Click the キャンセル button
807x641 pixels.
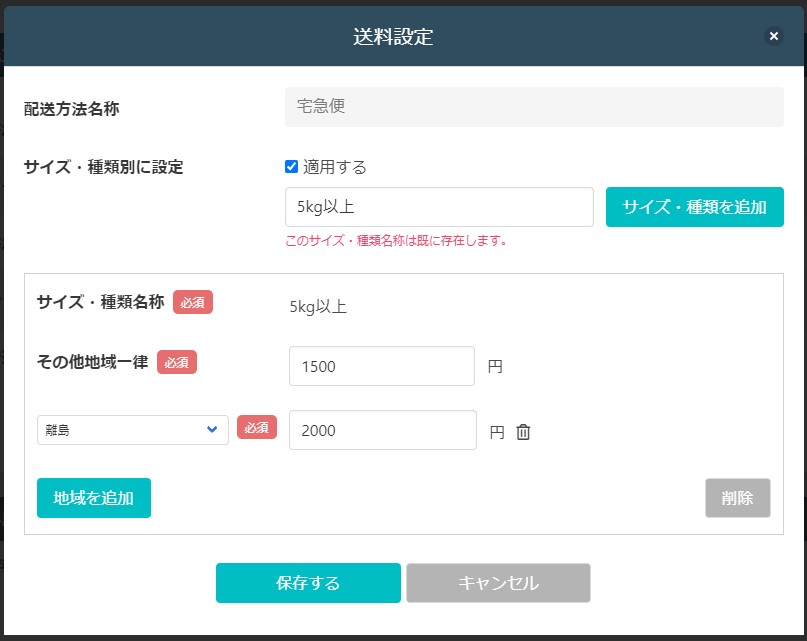tap(498, 583)
